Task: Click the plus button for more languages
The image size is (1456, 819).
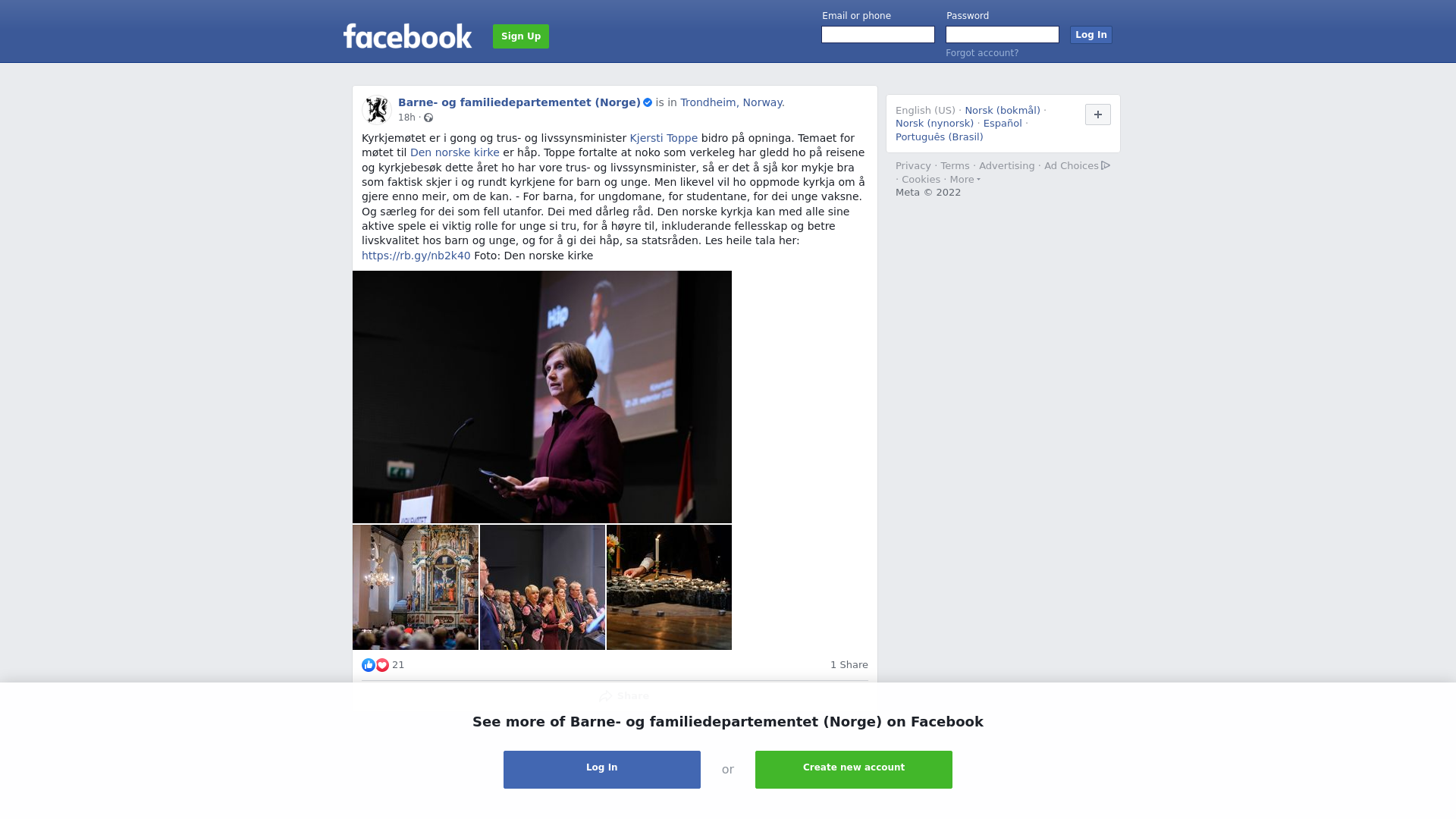Action: pos(1098,115)
